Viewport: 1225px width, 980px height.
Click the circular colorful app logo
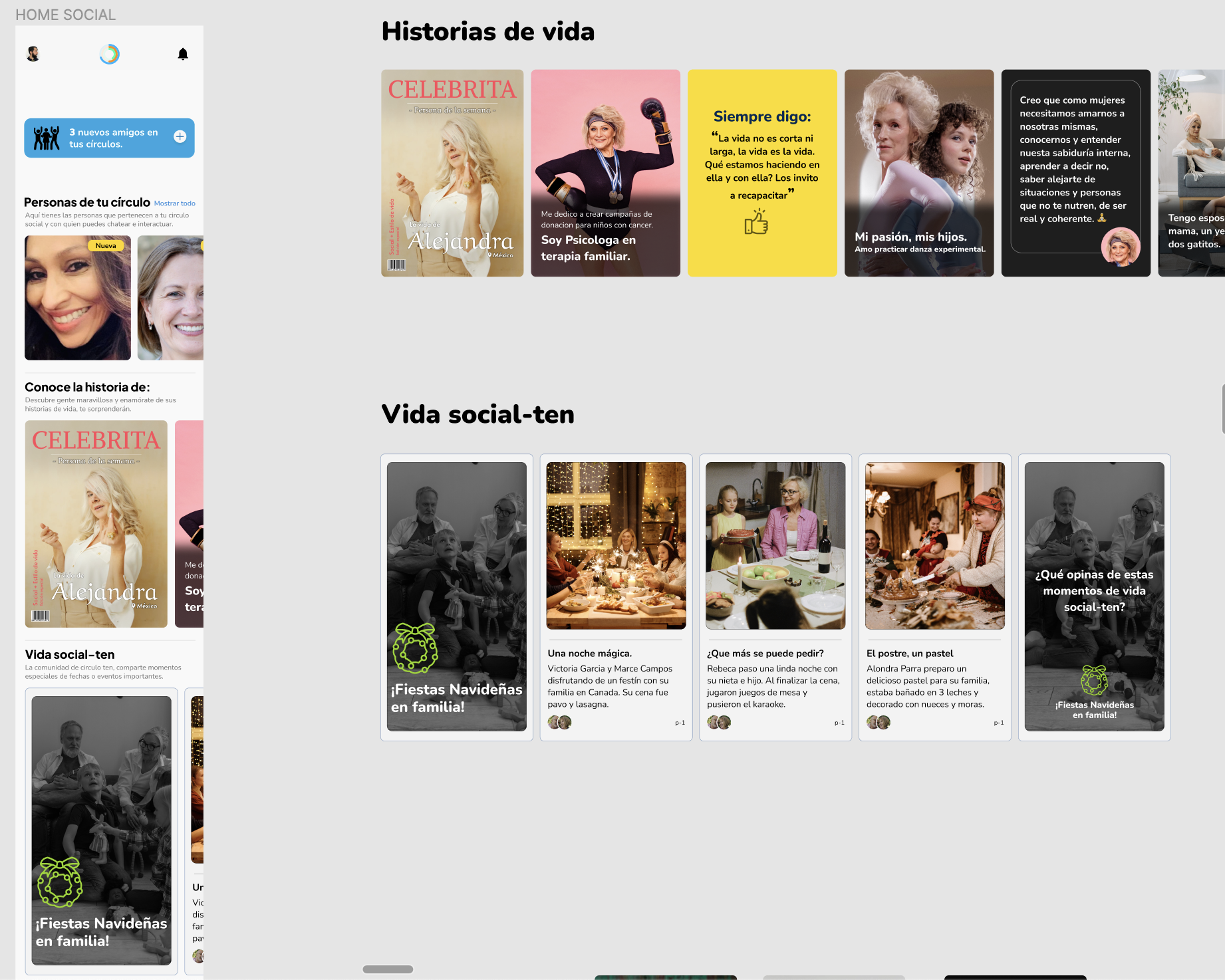point(109,54)
